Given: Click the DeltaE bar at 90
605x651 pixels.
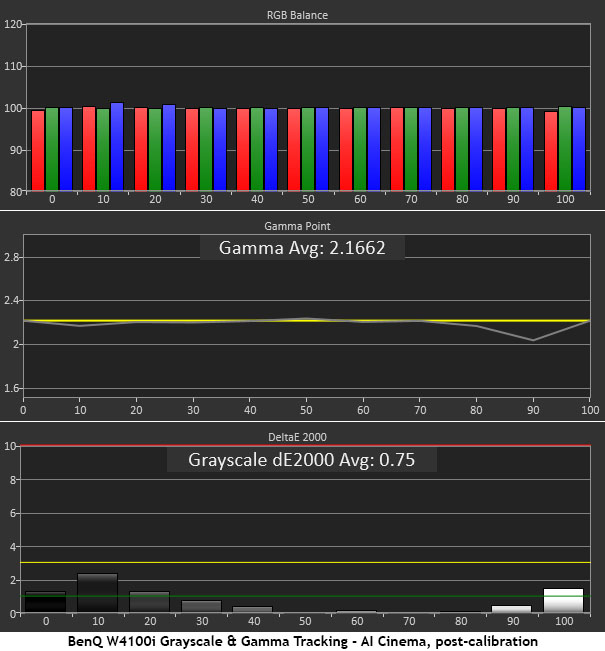Looking at the screenshot, I should pyautogui.click(x=512, y=608).
